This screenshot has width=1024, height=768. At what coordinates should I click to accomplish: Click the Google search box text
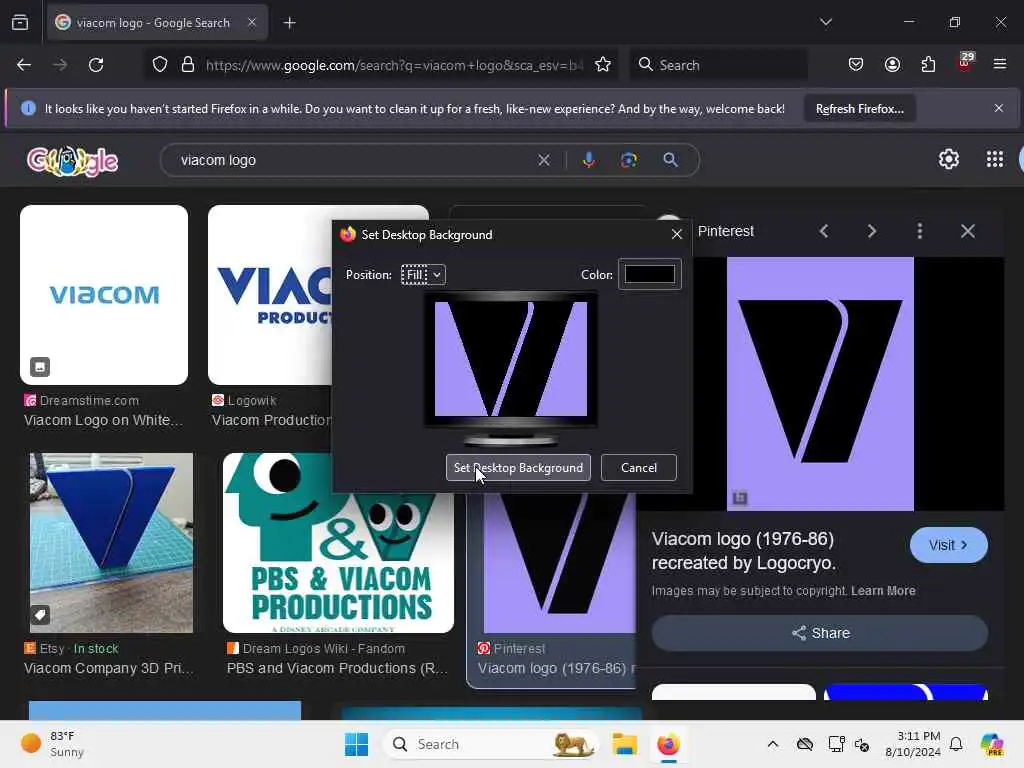coord(218,160)
